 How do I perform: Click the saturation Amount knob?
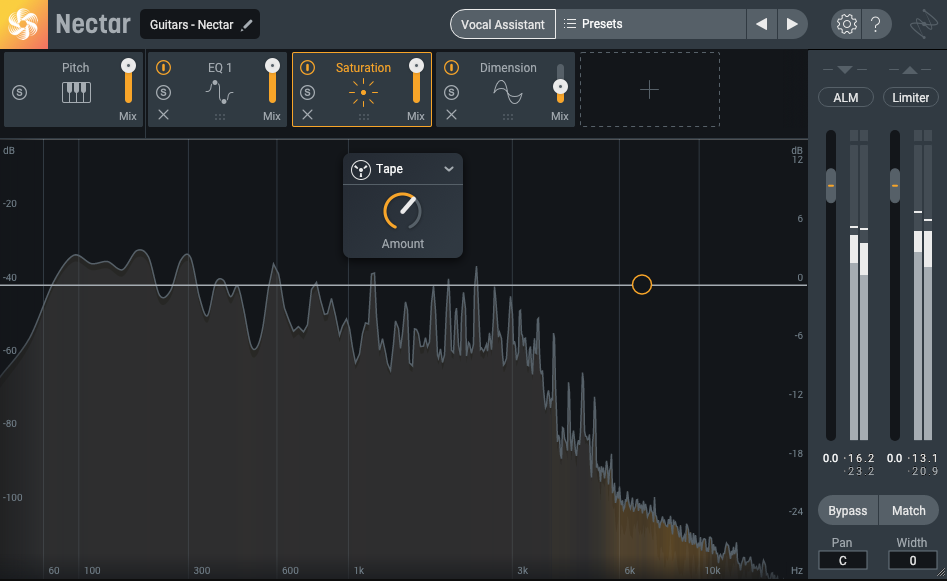(402, 211)
